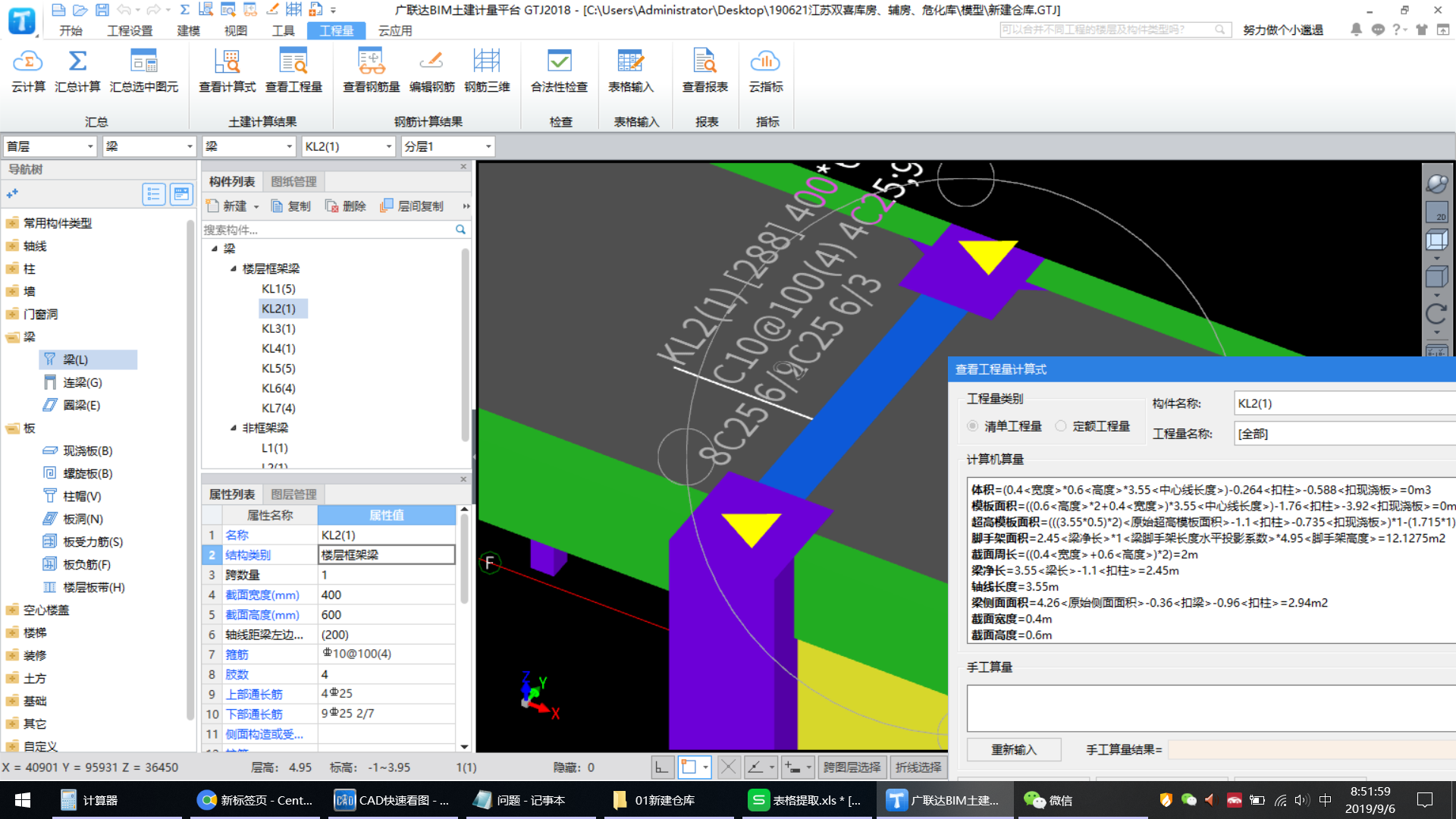Open the 建模 ribbon tab
The image size is (1456, 819).
tap(188, 30)
